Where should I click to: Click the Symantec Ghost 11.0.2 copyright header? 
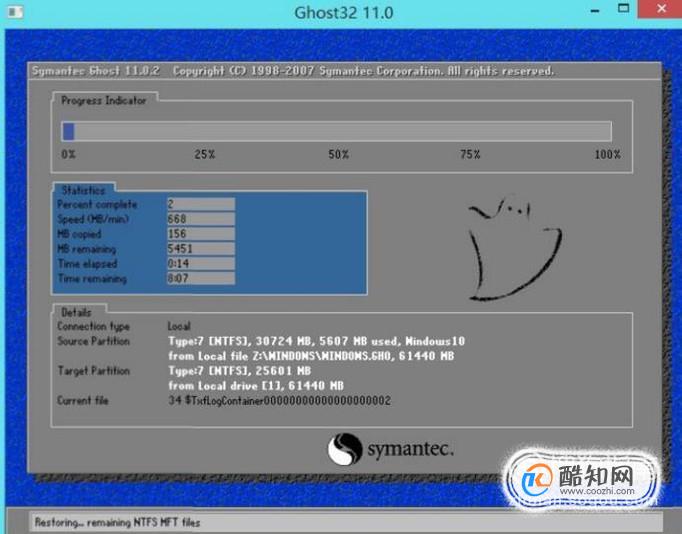pos(293,71)
